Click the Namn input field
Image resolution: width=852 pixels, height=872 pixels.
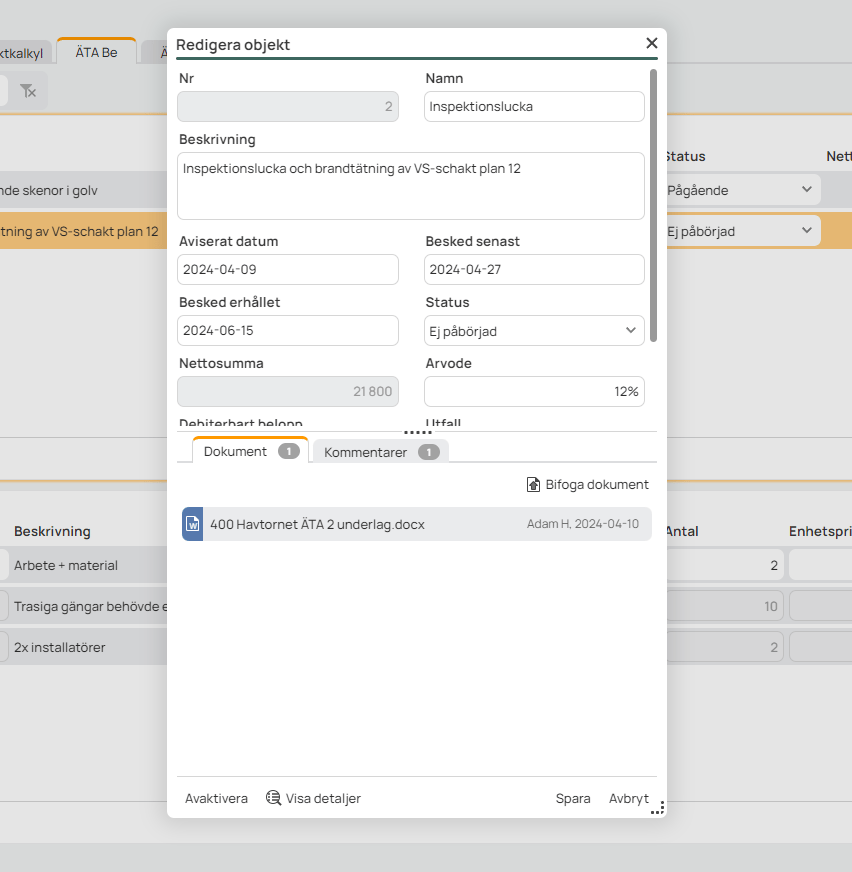click(x=534, y=106)
